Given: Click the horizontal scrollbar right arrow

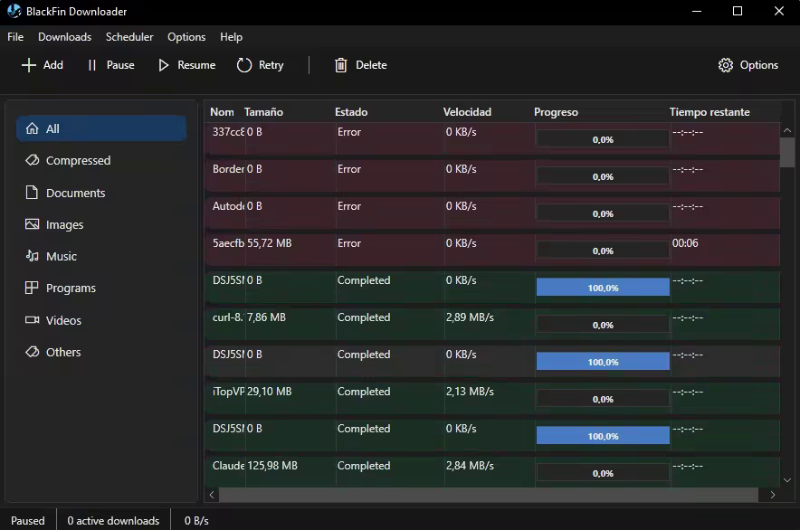Looking at the screenshot, I should pyautogui.click(x=772, y=495).
